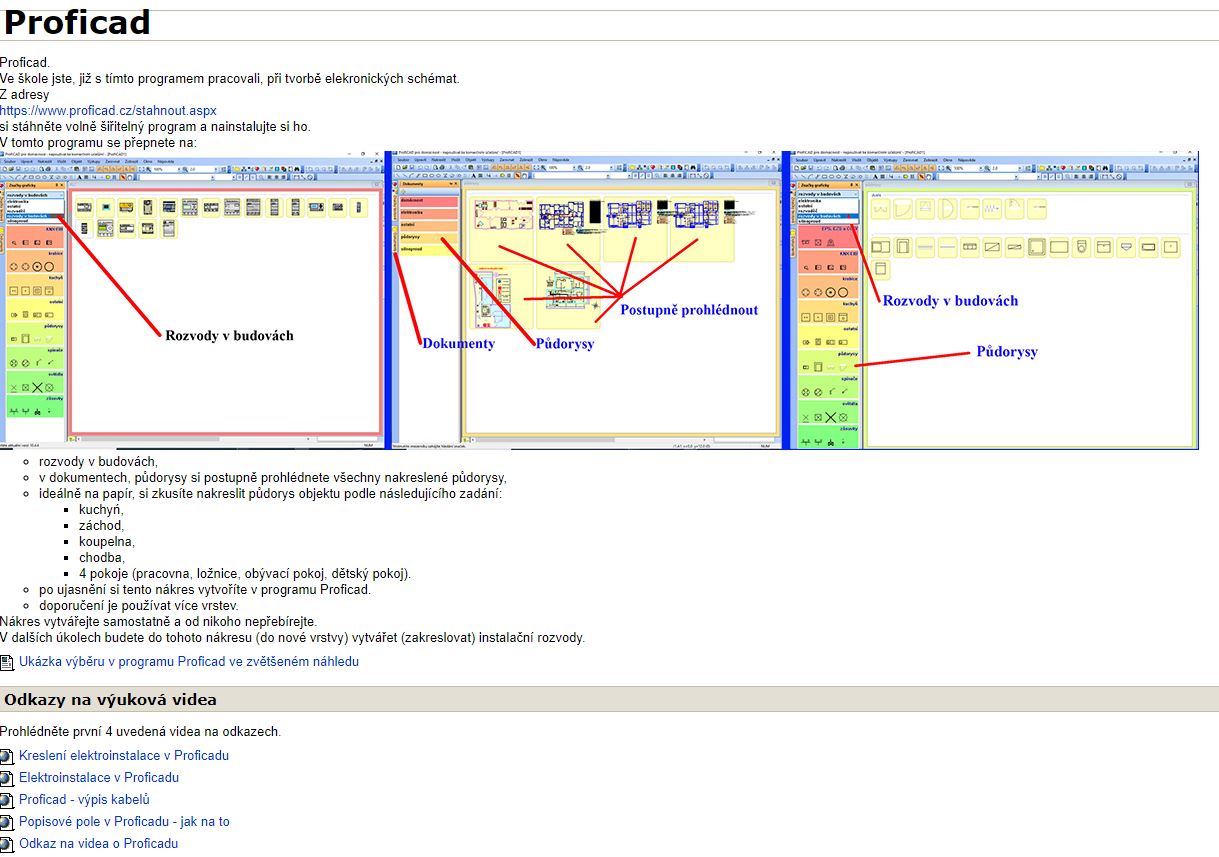Screen dimensions: 1219x857
Task: Click the ProfiCAD screenshots instruction image
Action: click(x=599, y=300)
